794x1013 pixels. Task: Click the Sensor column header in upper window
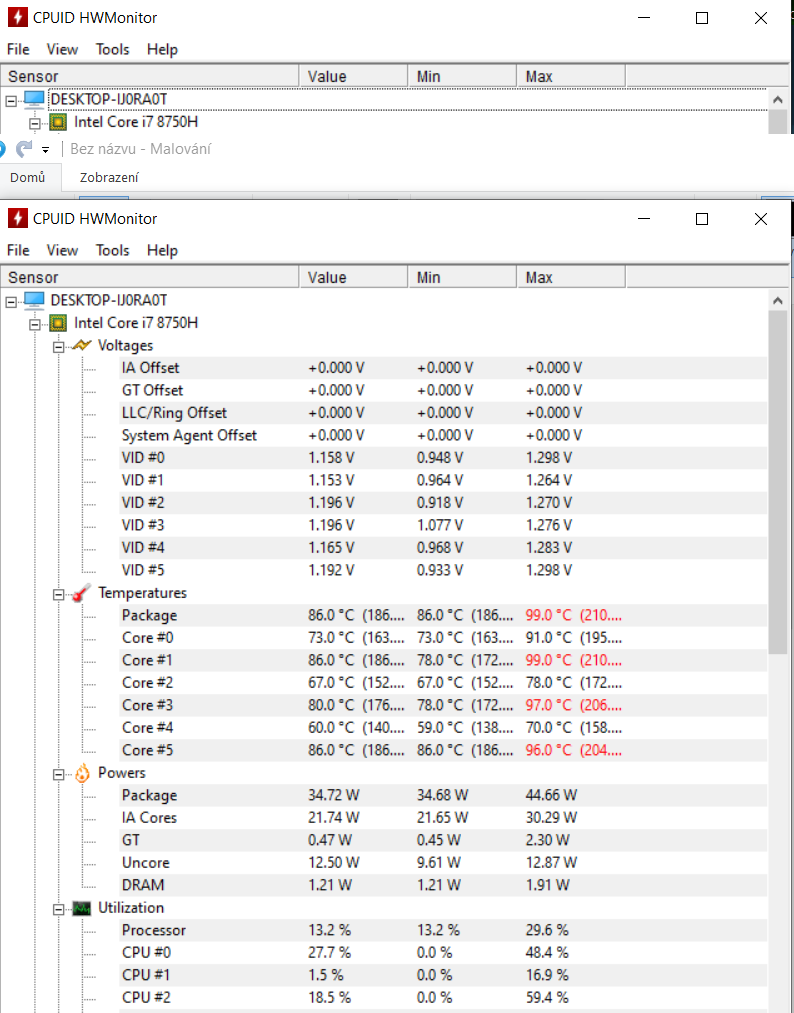pos(150,76)
